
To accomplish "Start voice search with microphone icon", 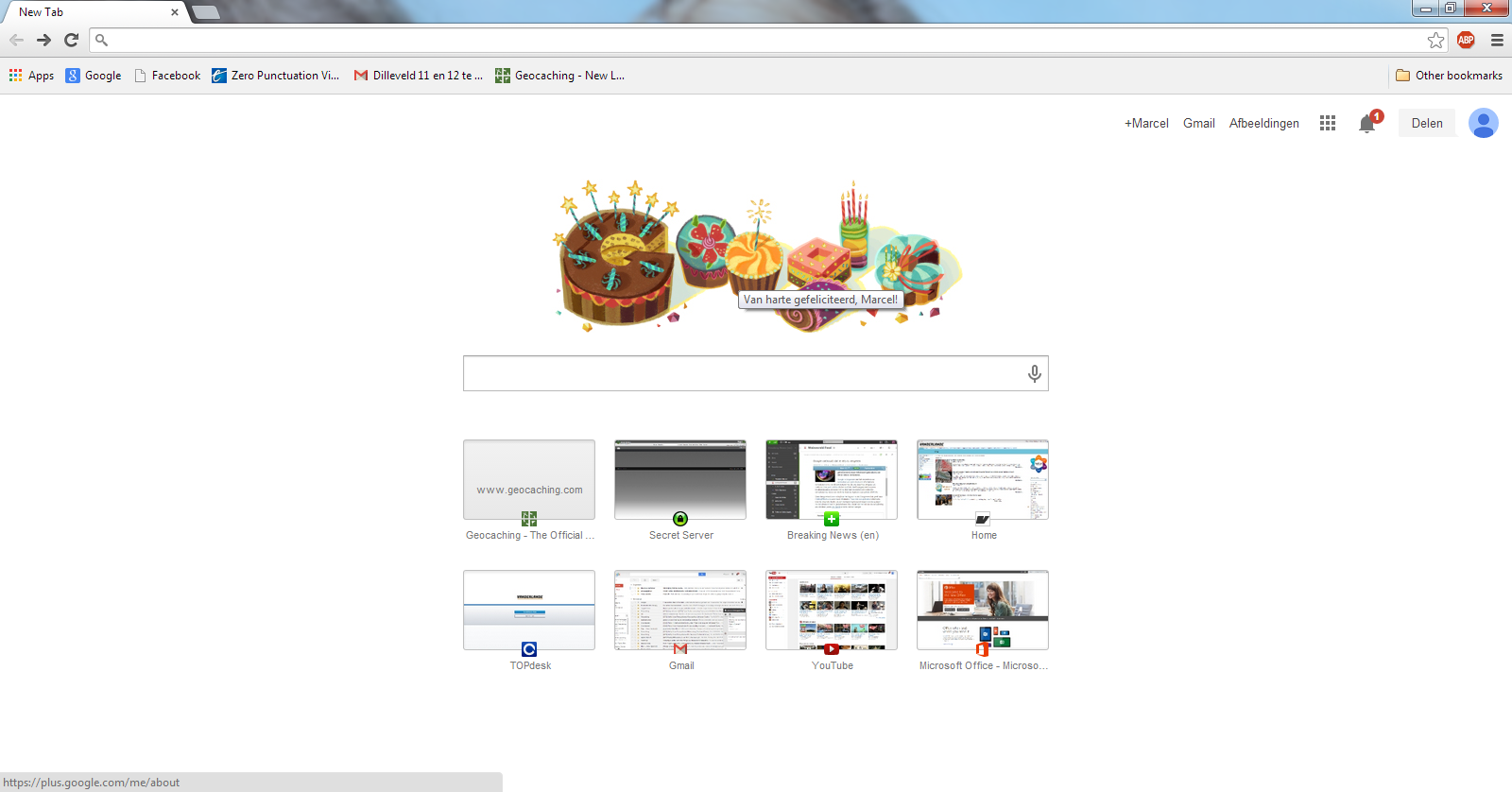I will 1034,373.
